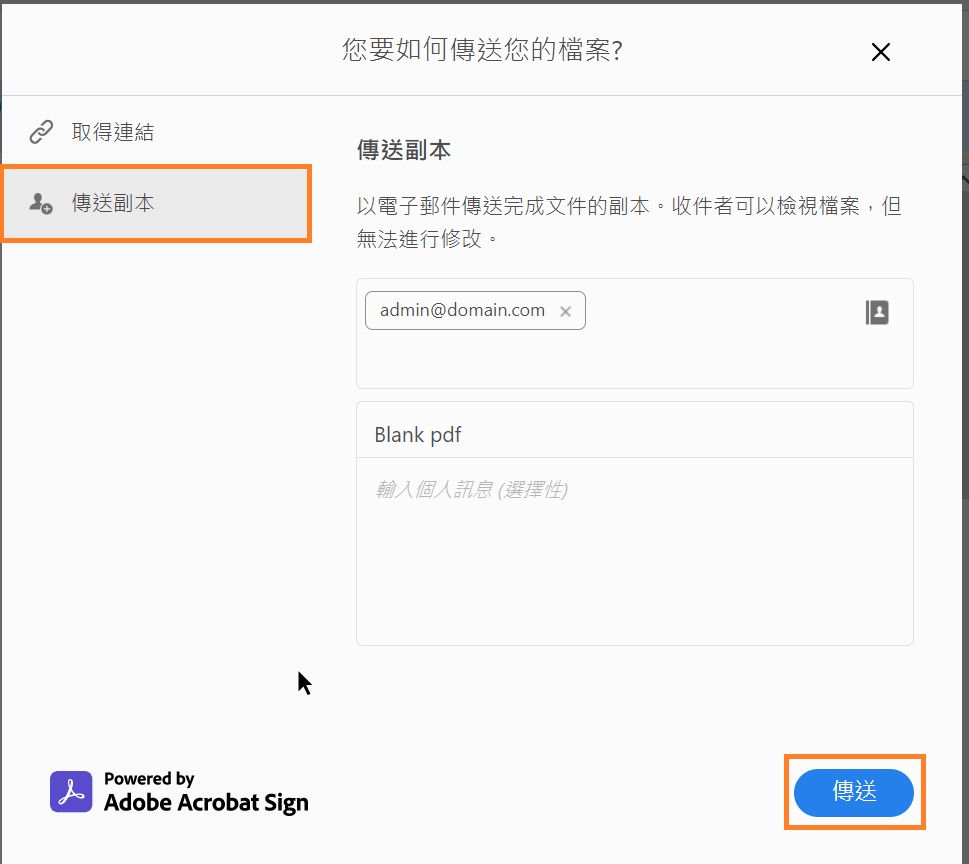Dismiss the recipient tag with the small x

(565, 311)
